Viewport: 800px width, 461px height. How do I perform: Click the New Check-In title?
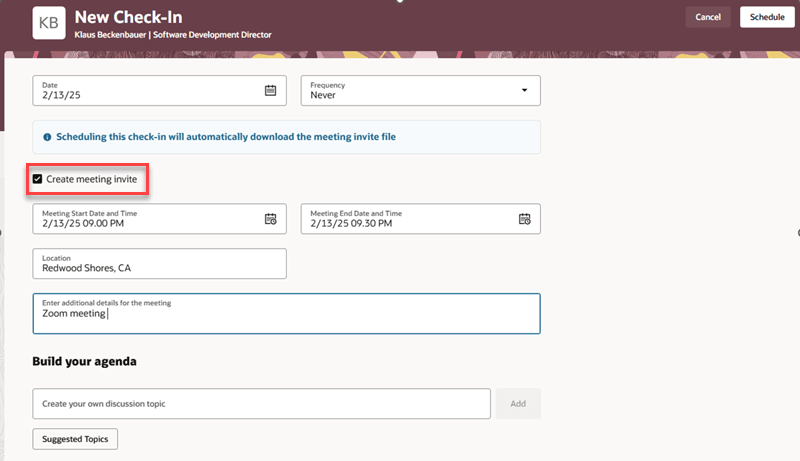point(129,17)
